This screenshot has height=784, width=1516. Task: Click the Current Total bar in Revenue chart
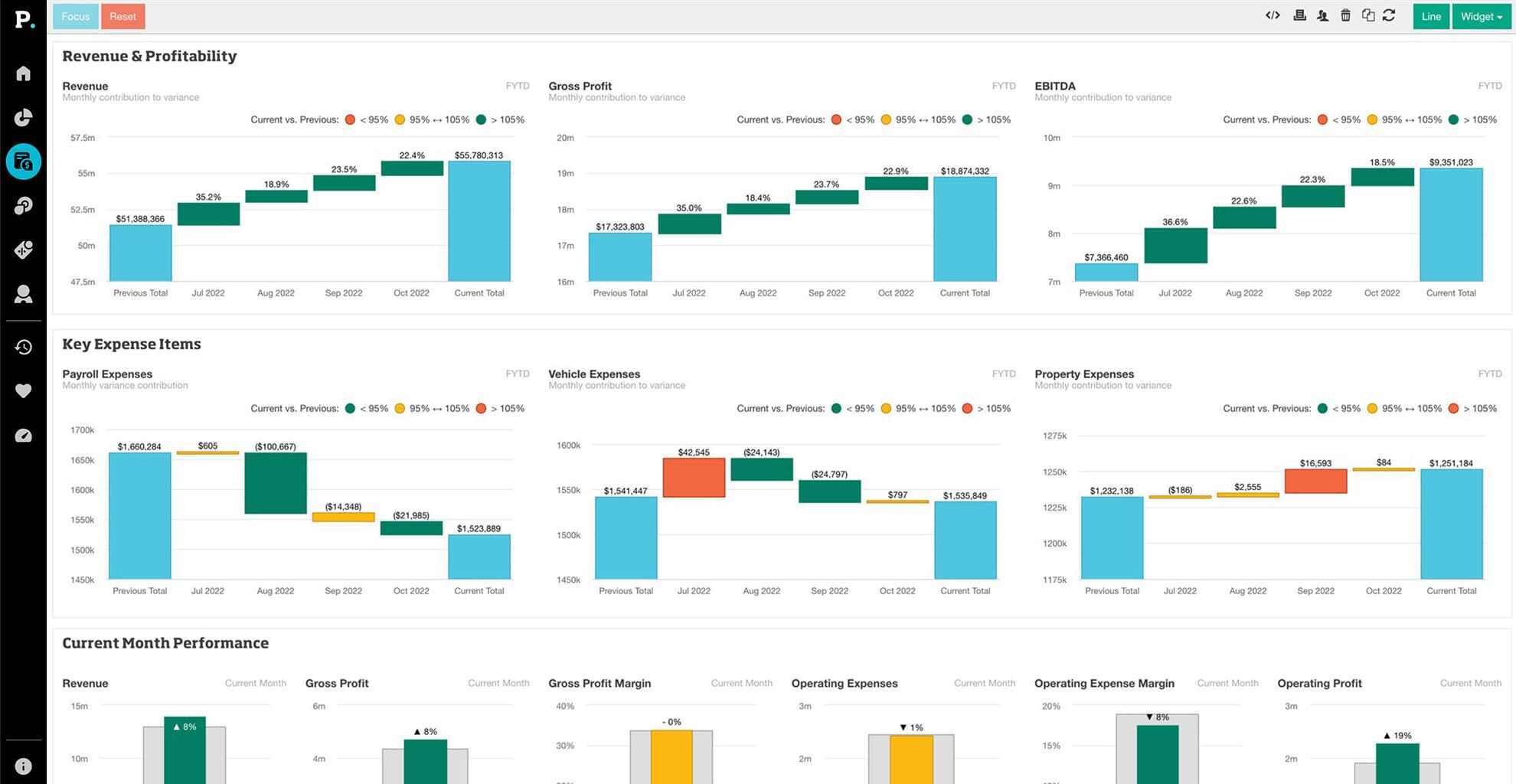479,221
